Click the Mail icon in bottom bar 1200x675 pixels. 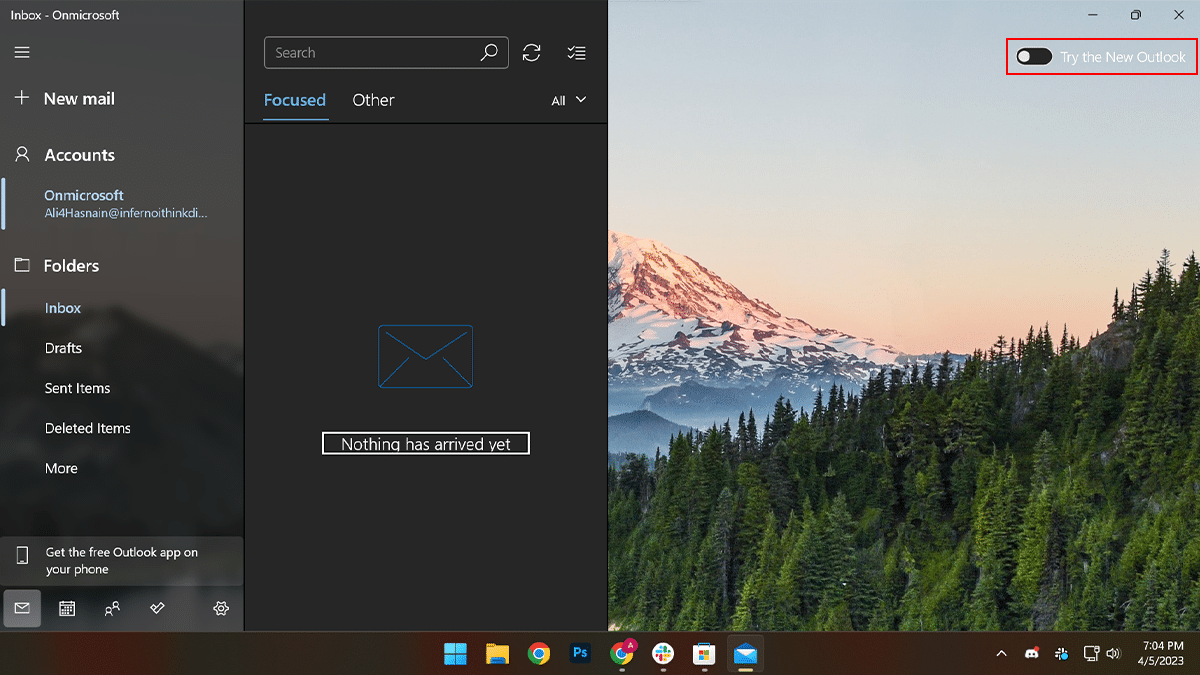coord(22,608)
